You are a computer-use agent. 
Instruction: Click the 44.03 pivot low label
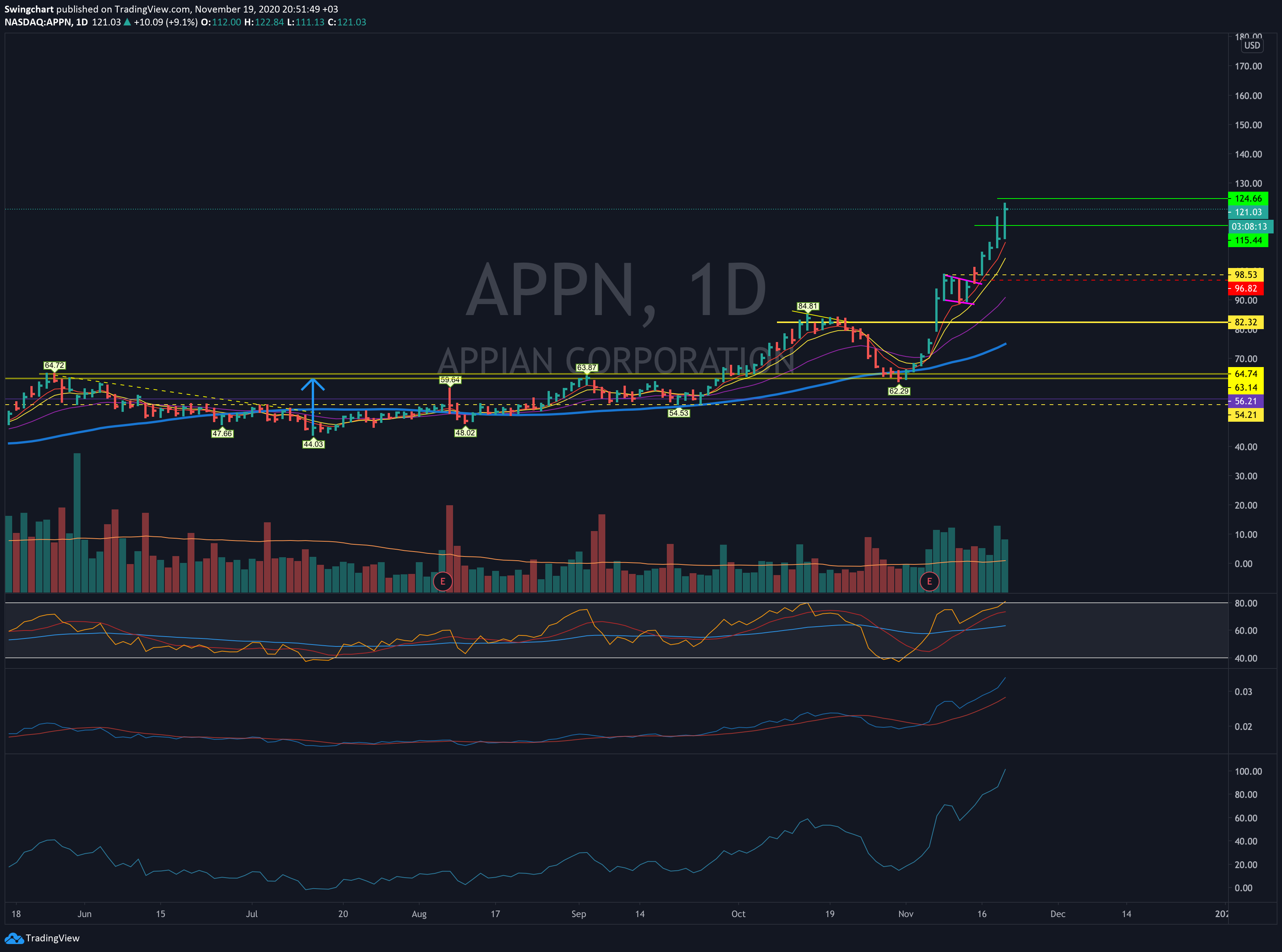[313, 444]
